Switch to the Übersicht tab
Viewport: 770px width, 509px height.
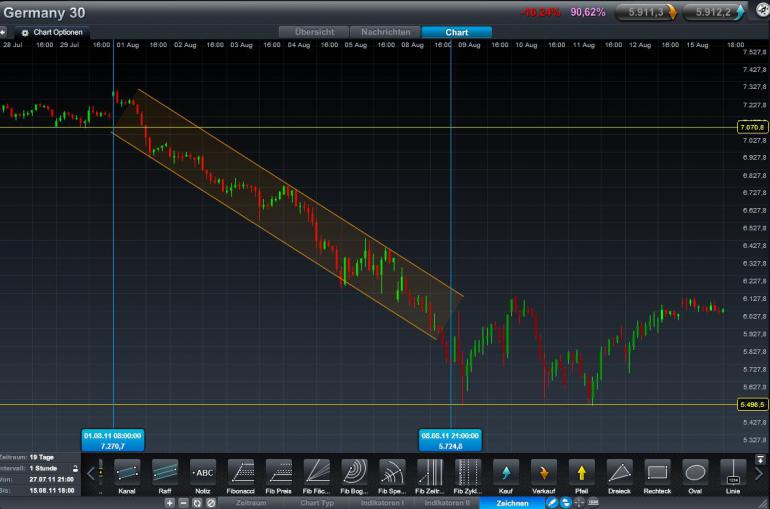point(314,32)
